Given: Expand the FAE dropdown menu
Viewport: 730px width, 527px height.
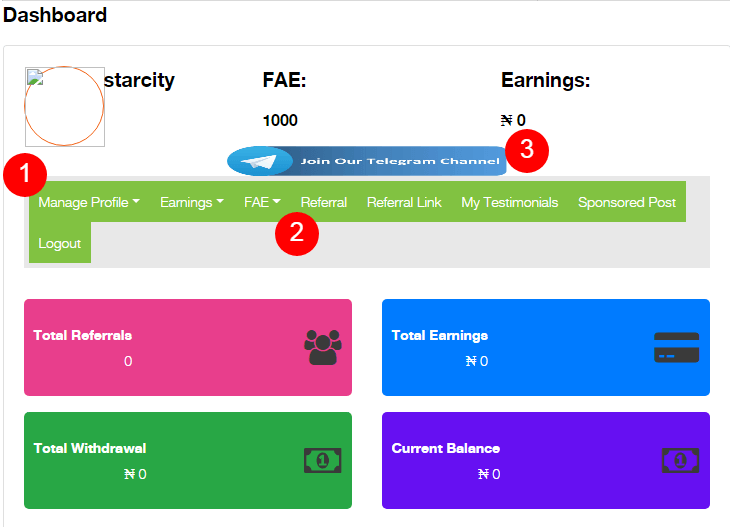Looking at the screenshot, I should 262,202.
